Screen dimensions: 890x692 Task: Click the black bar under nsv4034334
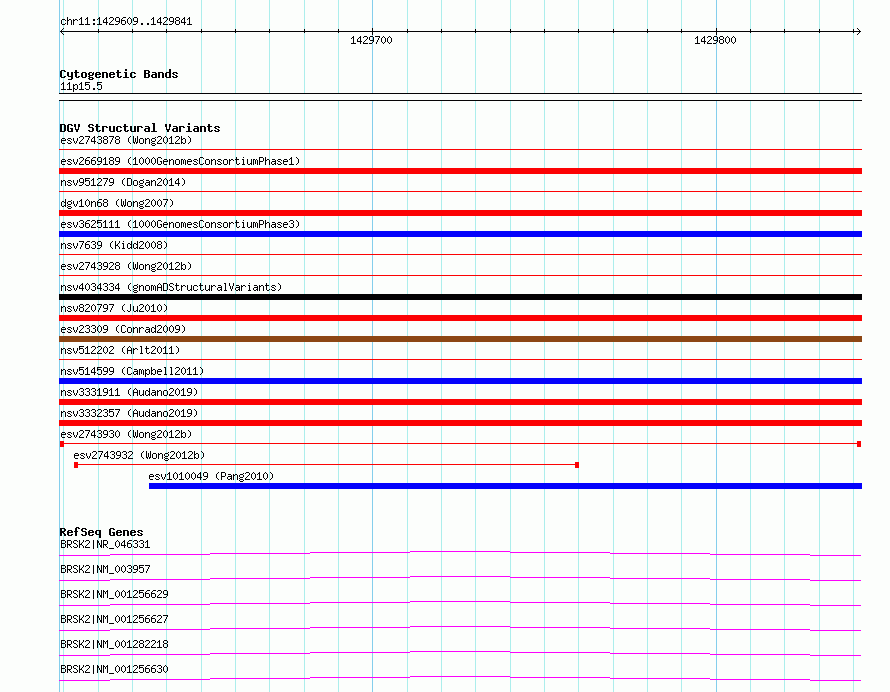460,297
